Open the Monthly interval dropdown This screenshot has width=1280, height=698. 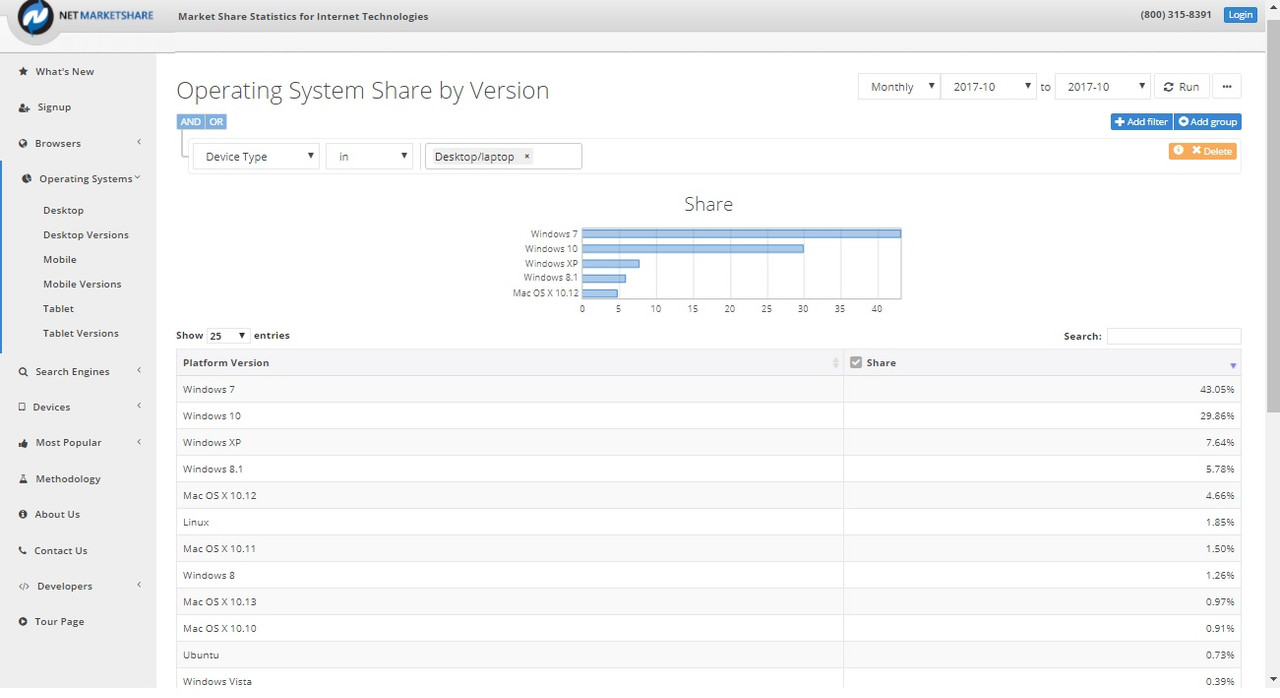point(899,87)
